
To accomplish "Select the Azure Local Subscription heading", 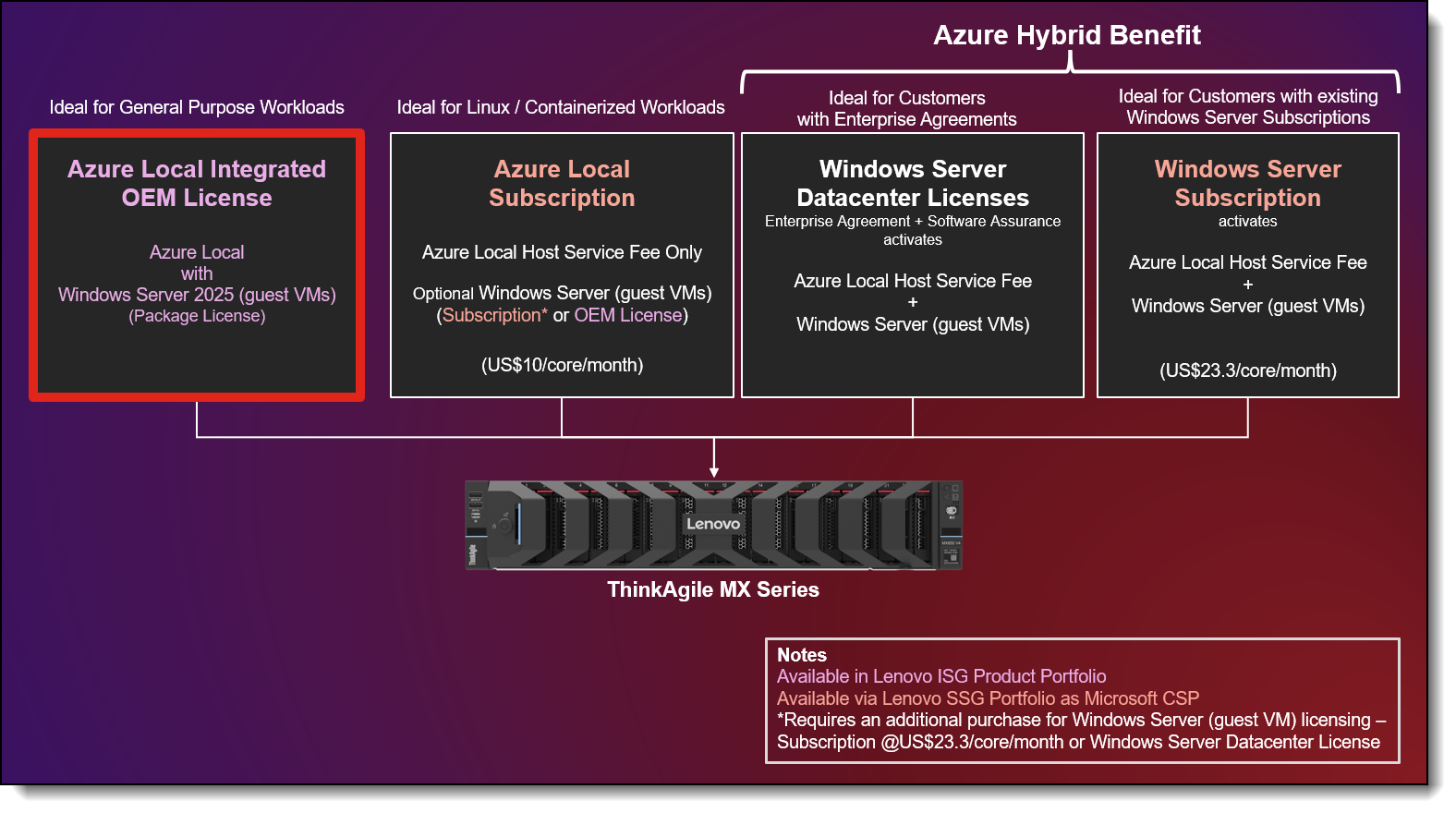I will pos(562,183).
